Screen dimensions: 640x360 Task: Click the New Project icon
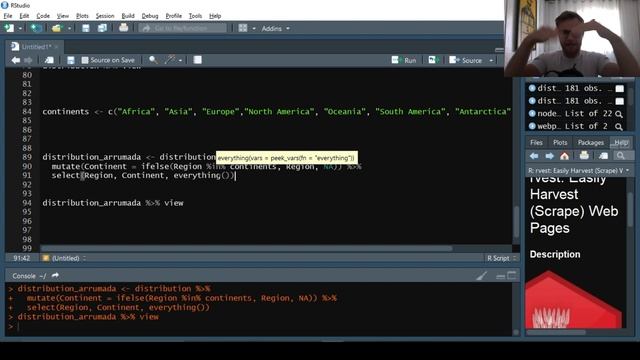36,28
